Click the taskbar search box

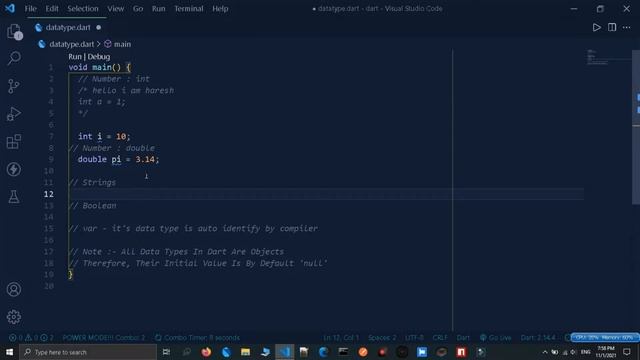88,352
